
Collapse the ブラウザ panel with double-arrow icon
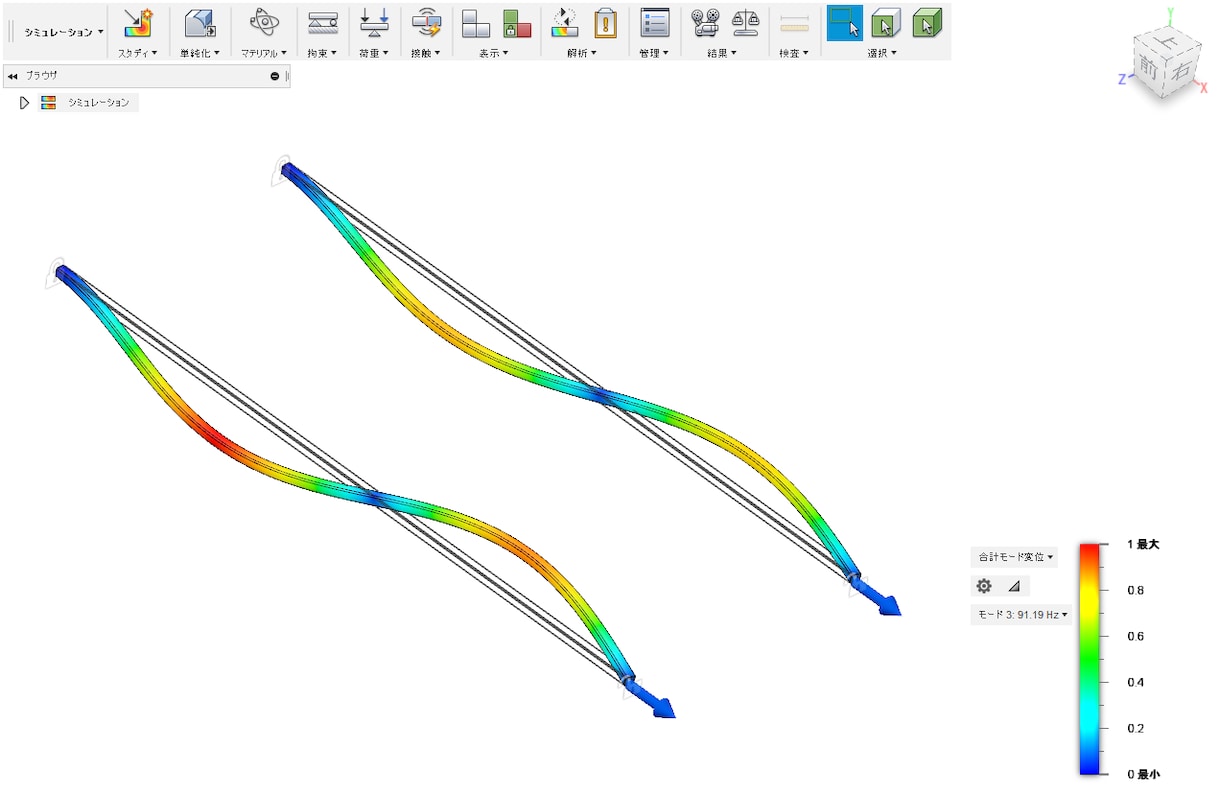[13, 76]
